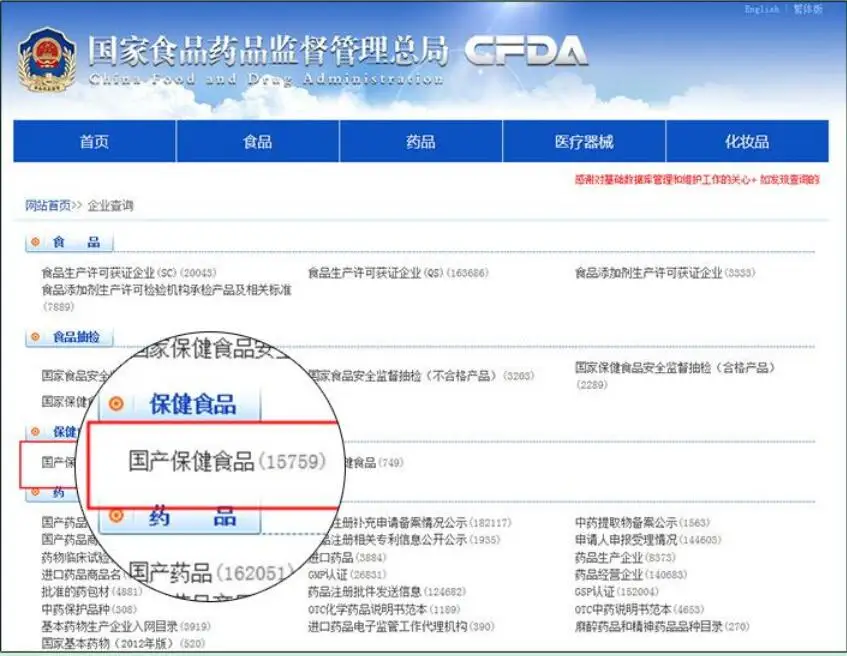Open the GSP认证 database link
This screenshot has height=656, width=847.
pos(616,592)
